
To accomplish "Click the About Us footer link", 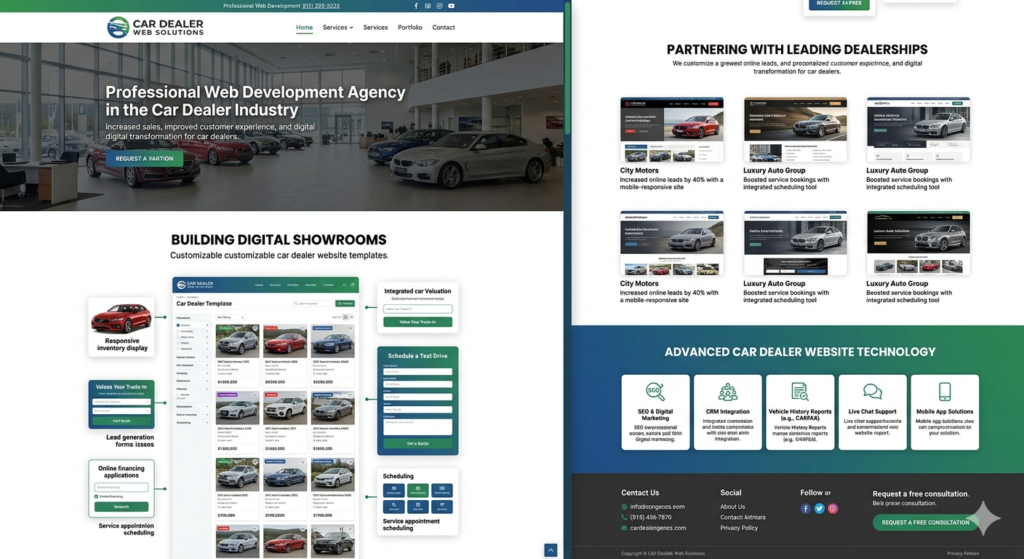I will pyautogui.click(x=732, y=507).
